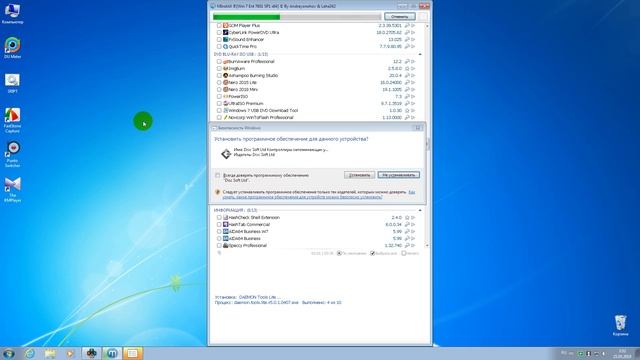Viewport: 640px width, 360px height.
Task: Open the SRPT desktop icon
Action: tap(12, 83)
